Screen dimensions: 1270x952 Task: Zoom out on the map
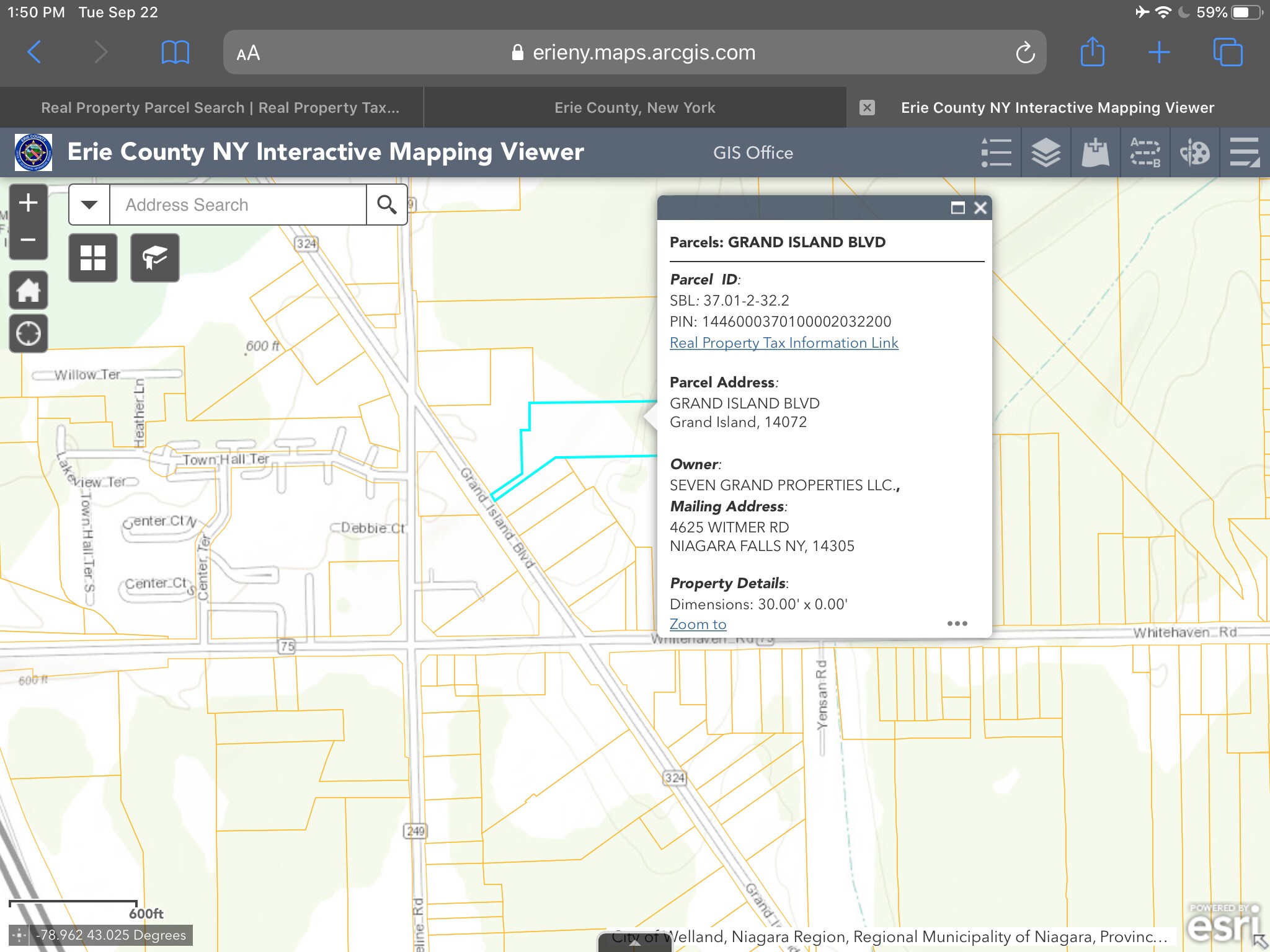[29, 240]
